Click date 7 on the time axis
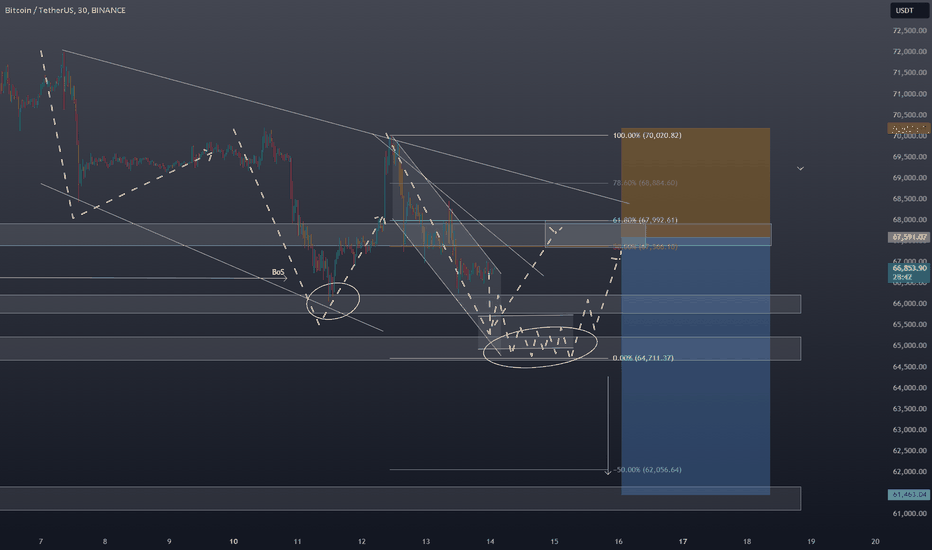932x550 pixels. click(x=40, y=542)
